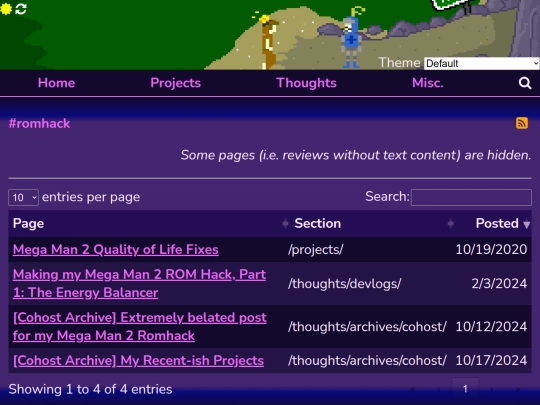This screenshot has height=405, width=540.
Task: Open the Misc. navigation item
Action: pos(428,83)
